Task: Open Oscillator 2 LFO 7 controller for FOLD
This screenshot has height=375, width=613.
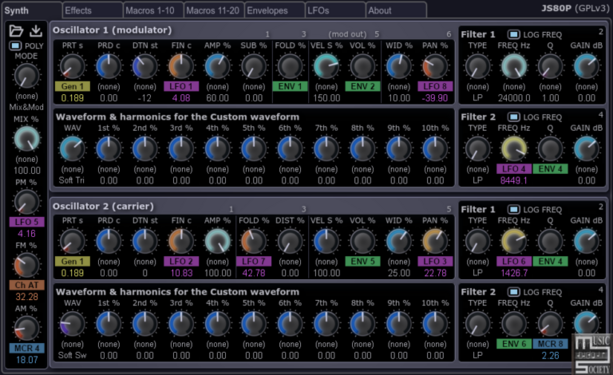Action: (253, 261)
